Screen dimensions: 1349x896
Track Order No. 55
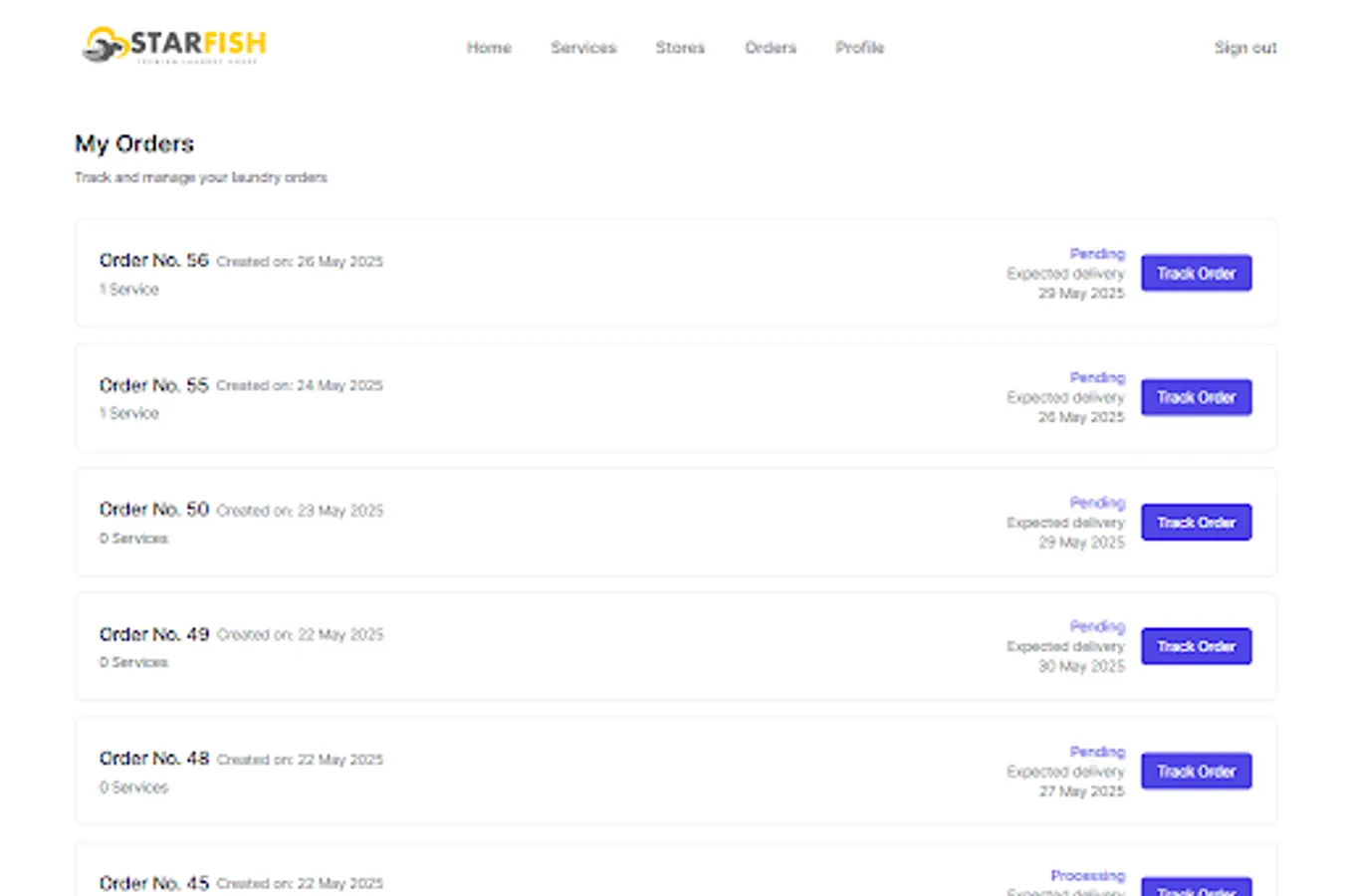pos(1196,397)
